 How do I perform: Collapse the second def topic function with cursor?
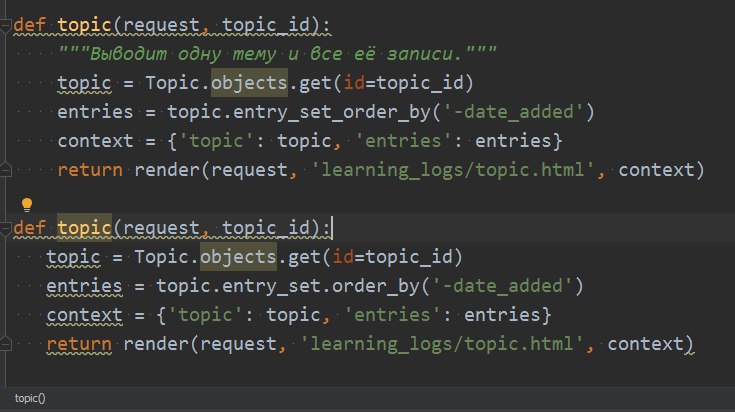(5, 228)
